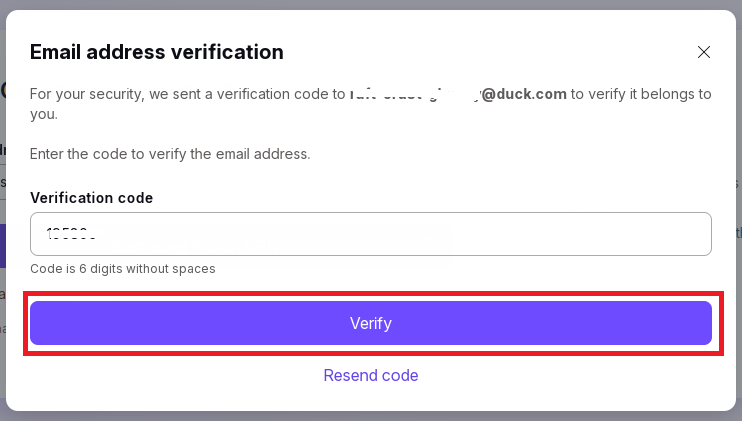Viewport: 742px width, 421px height.
Task: Click the empty area inside code field
Action: (500, 234)
